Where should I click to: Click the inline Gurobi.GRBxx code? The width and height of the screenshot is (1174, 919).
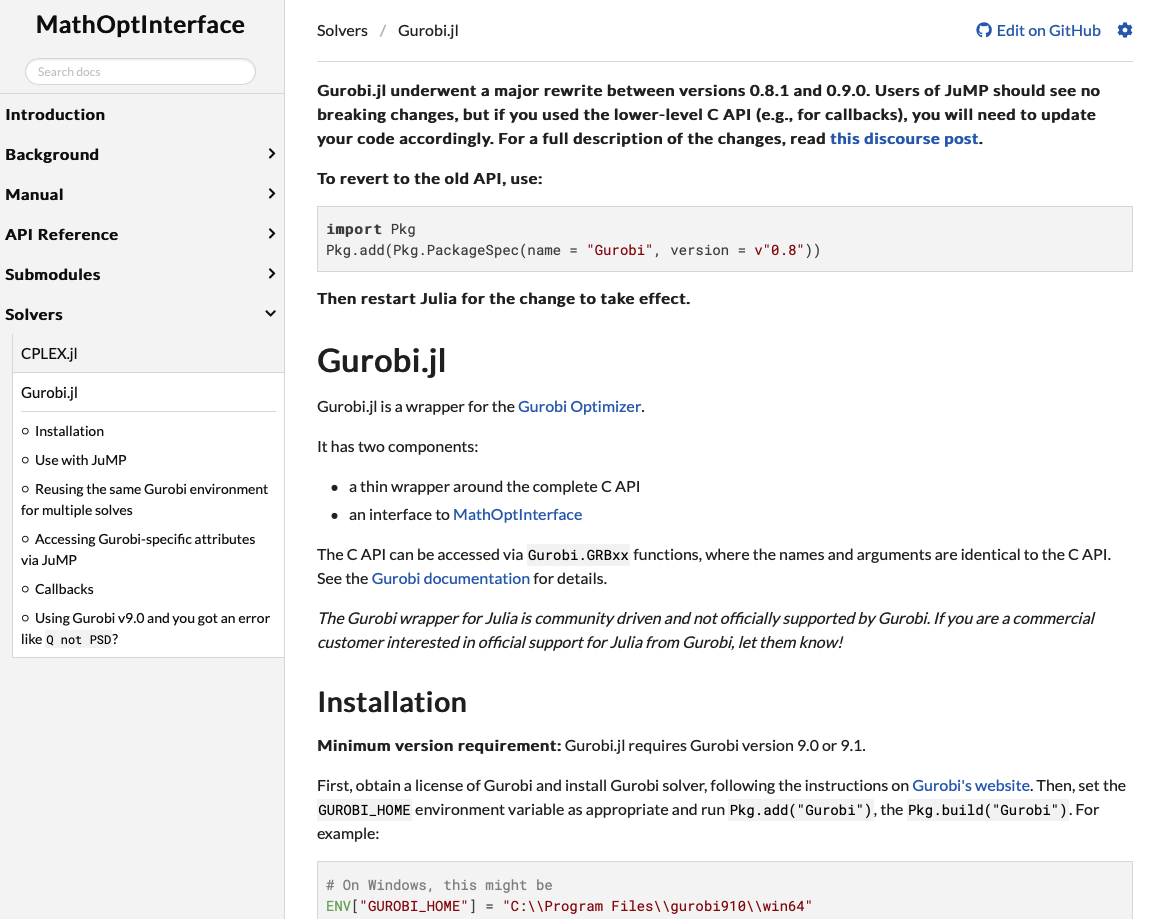[x=578, y=555]
